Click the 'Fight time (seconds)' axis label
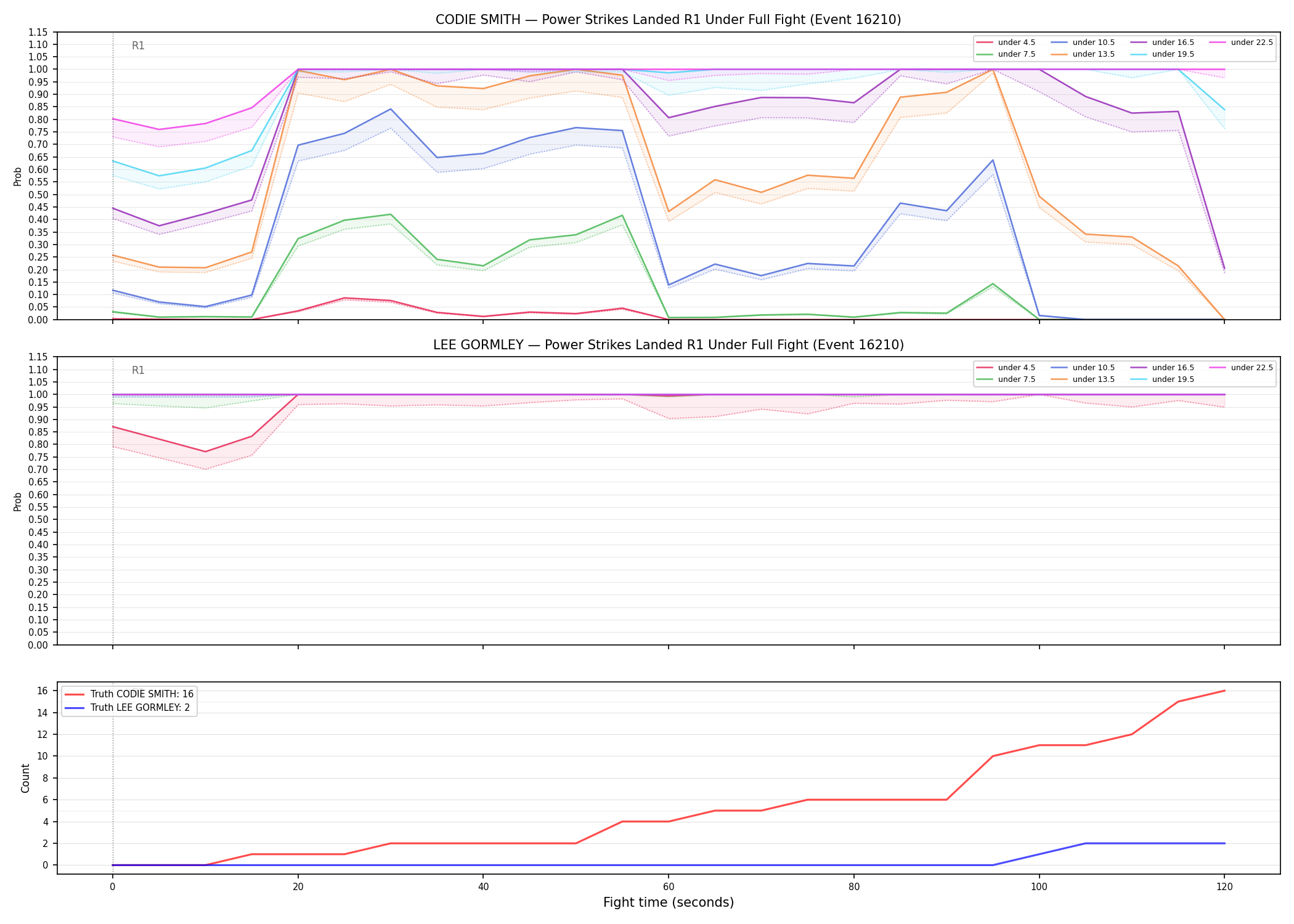This screenshot has width=1294, height=924. 669,902
